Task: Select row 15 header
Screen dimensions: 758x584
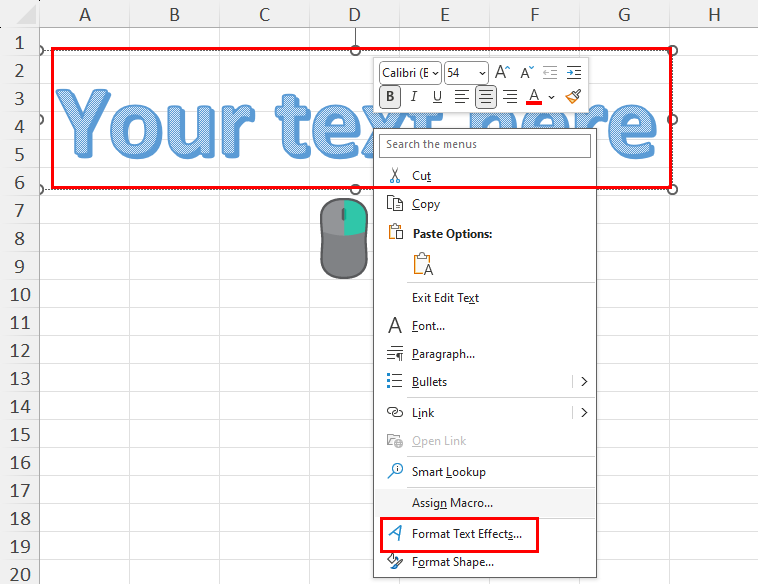Action: coord(20,435)
